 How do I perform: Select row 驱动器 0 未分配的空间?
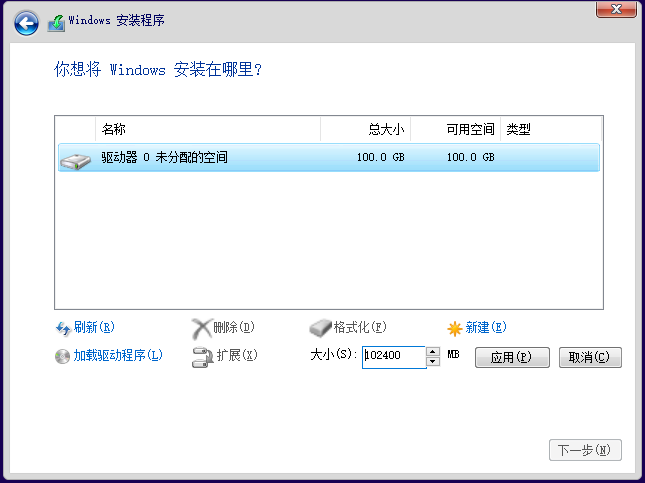tap(329, 158)
